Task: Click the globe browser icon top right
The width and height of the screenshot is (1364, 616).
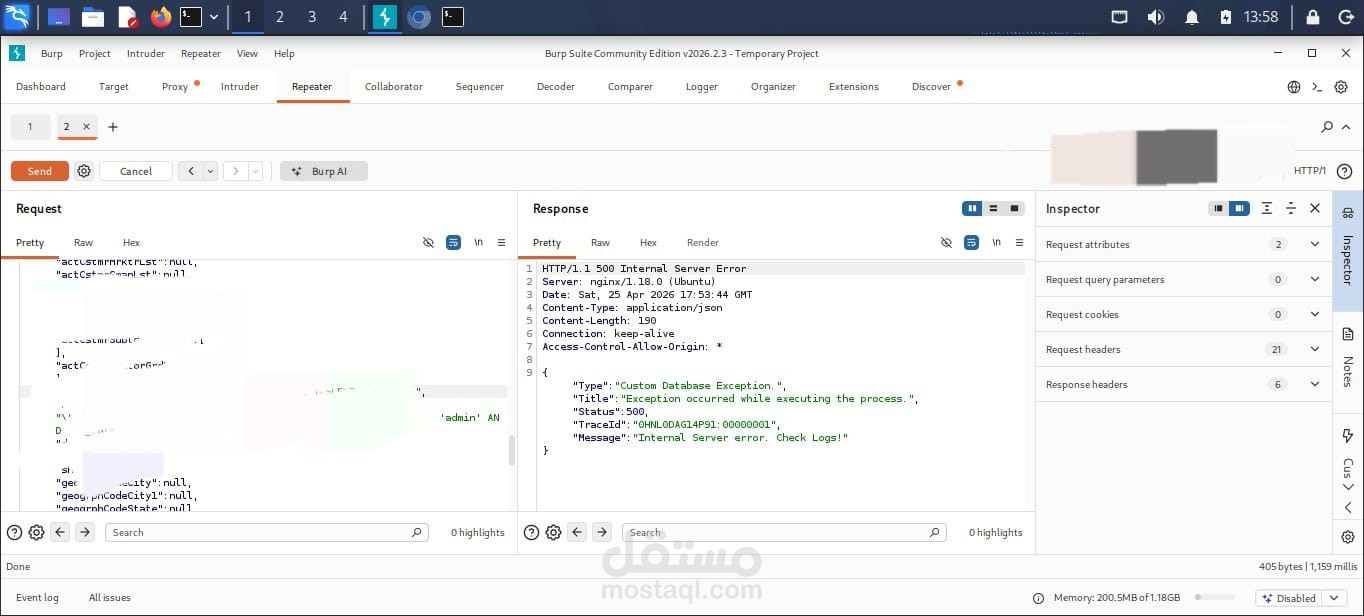Action: tap(1294, 87)
